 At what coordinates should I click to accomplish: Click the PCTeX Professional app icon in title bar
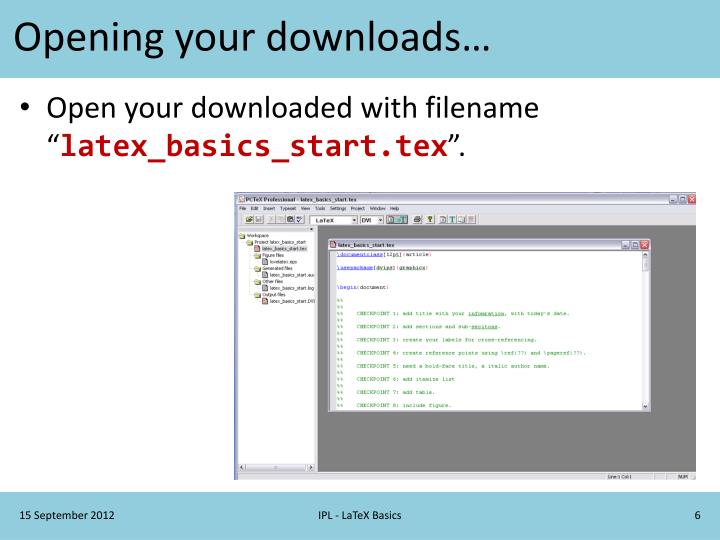tap(241, 199)
